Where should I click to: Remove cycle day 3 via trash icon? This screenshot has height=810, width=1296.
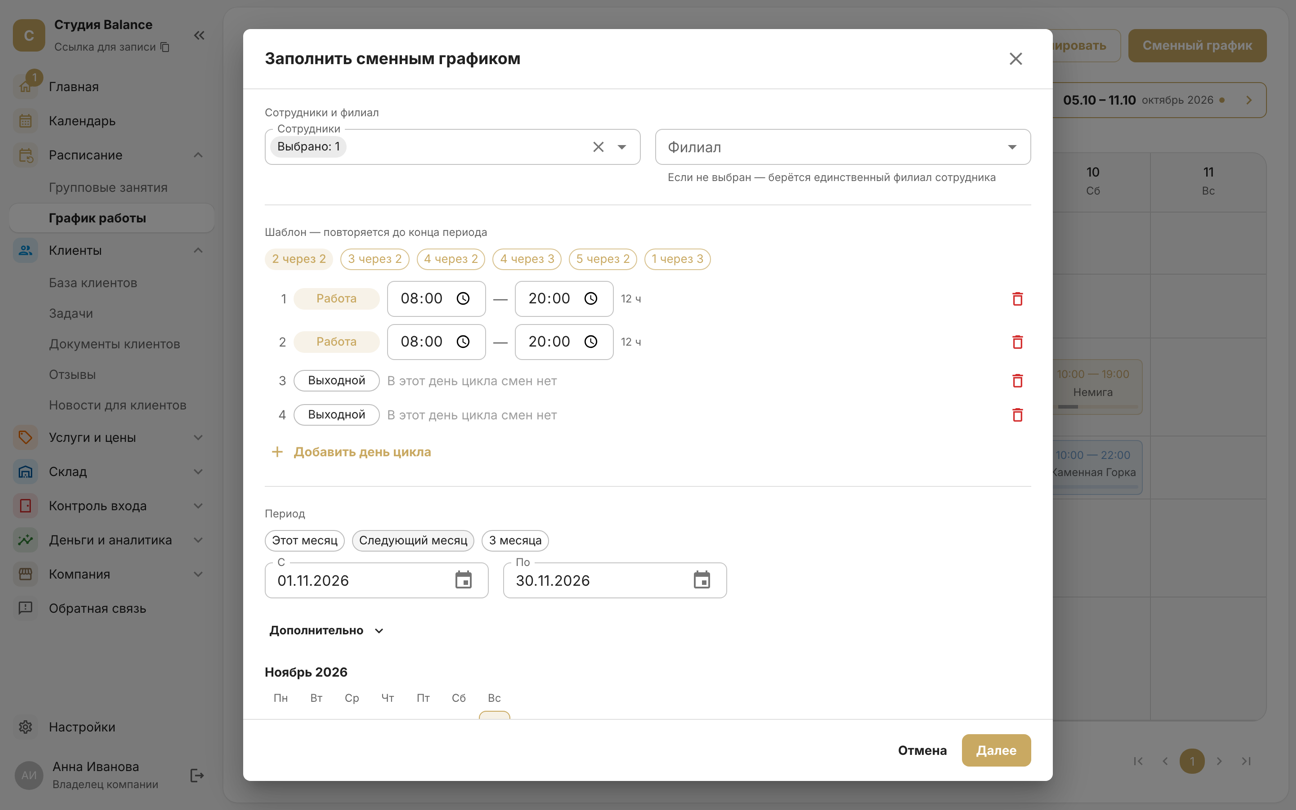click(1017, 381)
